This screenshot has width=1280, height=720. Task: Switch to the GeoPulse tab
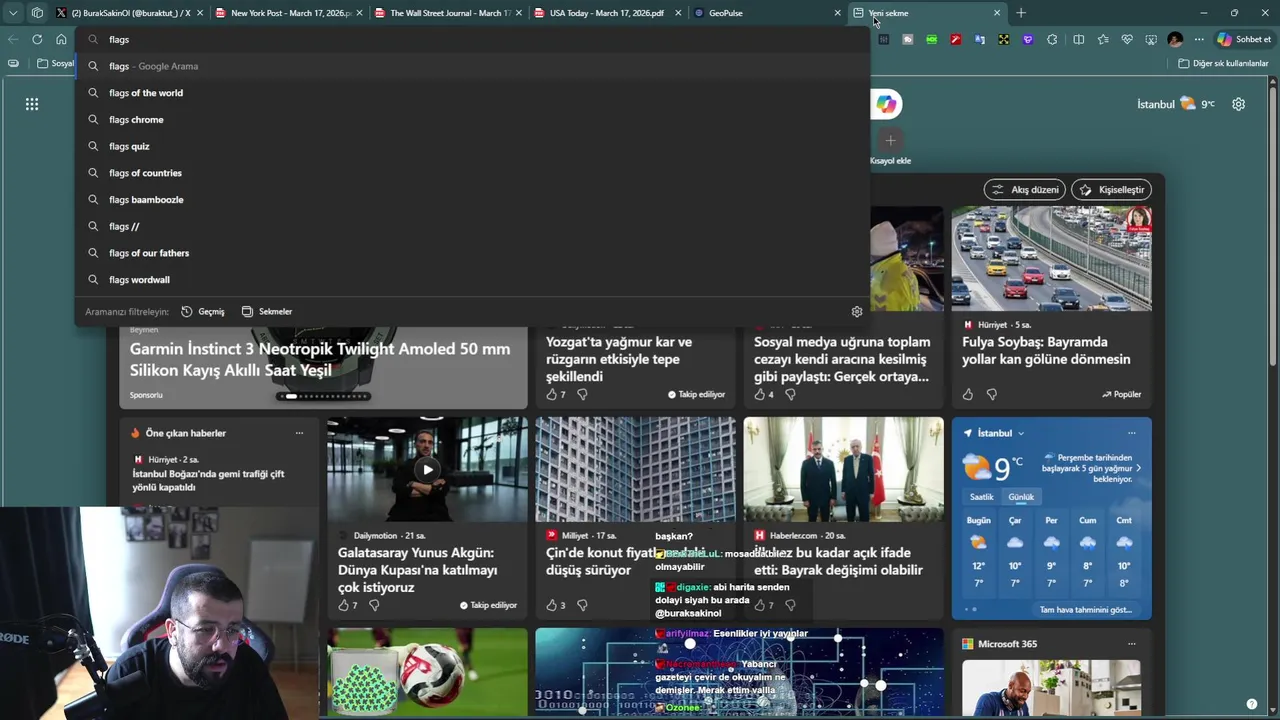tap(766, 13)
